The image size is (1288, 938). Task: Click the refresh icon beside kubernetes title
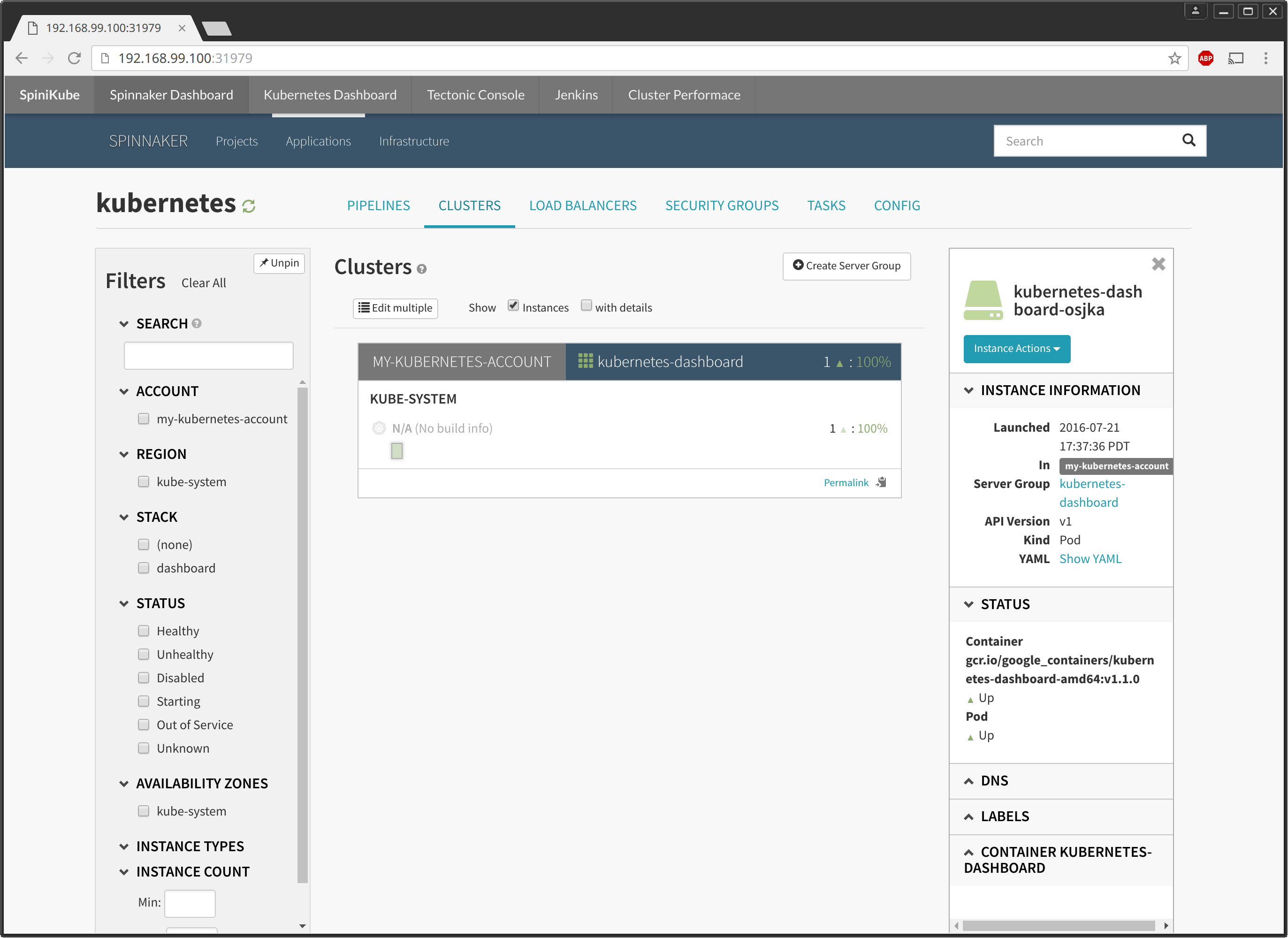coord(248,206)
